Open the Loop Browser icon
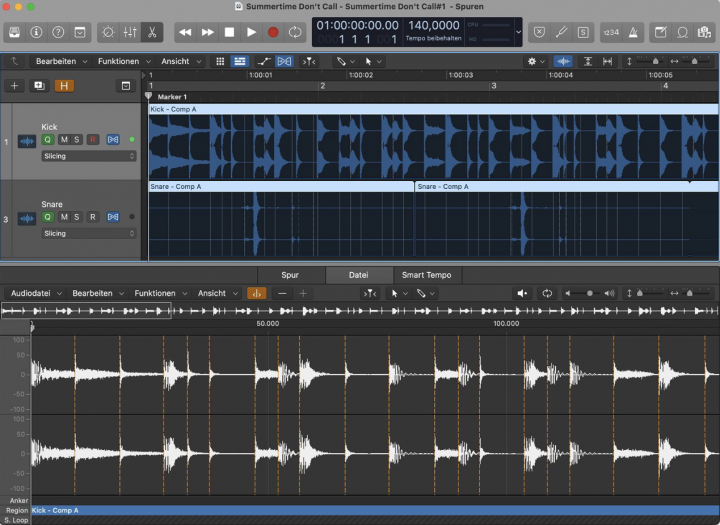Viewport: 720px width, 525px height. tap(683, 32)
